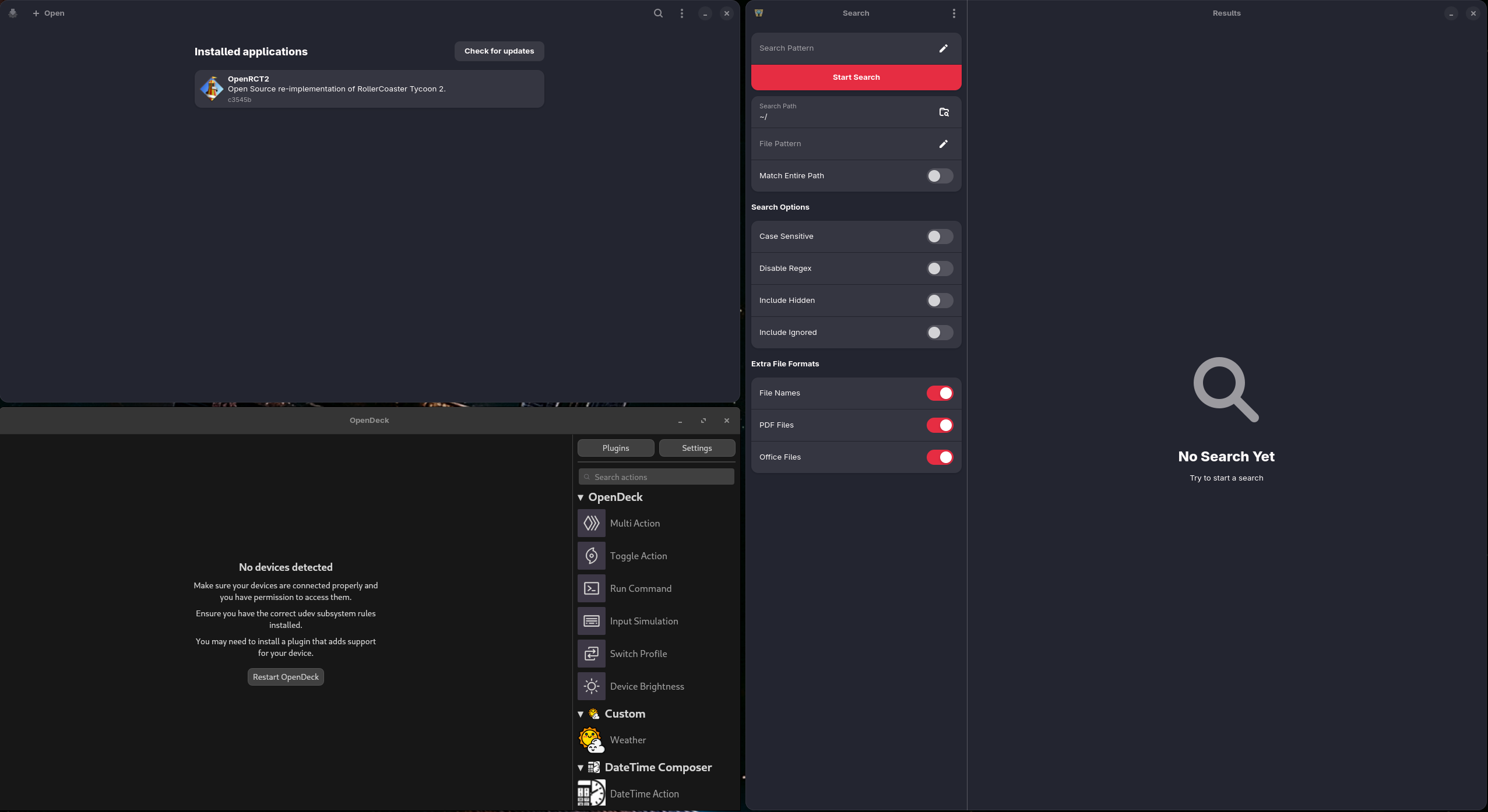1488x812 pixels.
Task: Collapse the Custom plugin category
Action: tap(581, 714)
